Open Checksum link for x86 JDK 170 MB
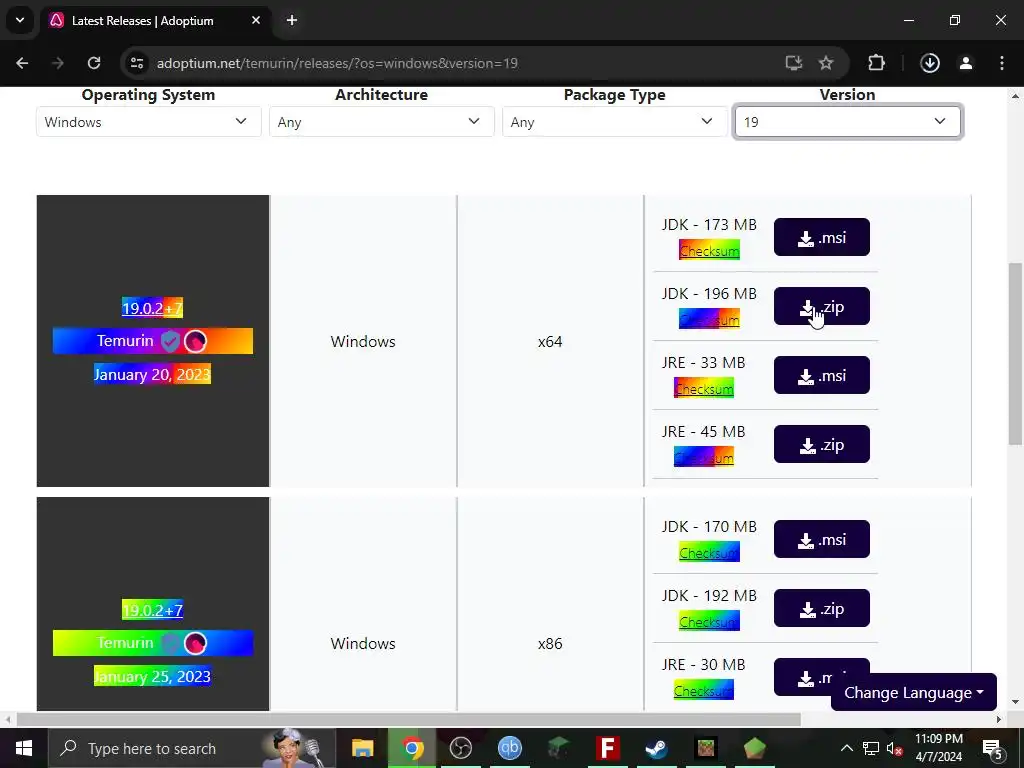1024x768 pixels. point(709,553)
